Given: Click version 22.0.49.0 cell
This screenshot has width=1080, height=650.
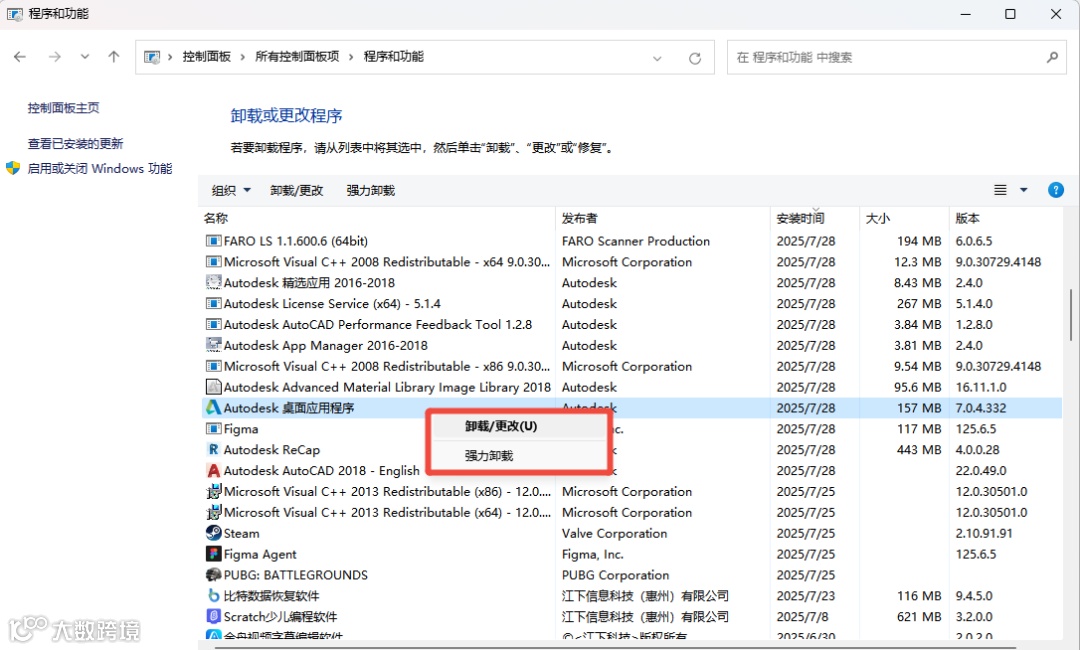Looking at the screenshot, I should point(981,470).
